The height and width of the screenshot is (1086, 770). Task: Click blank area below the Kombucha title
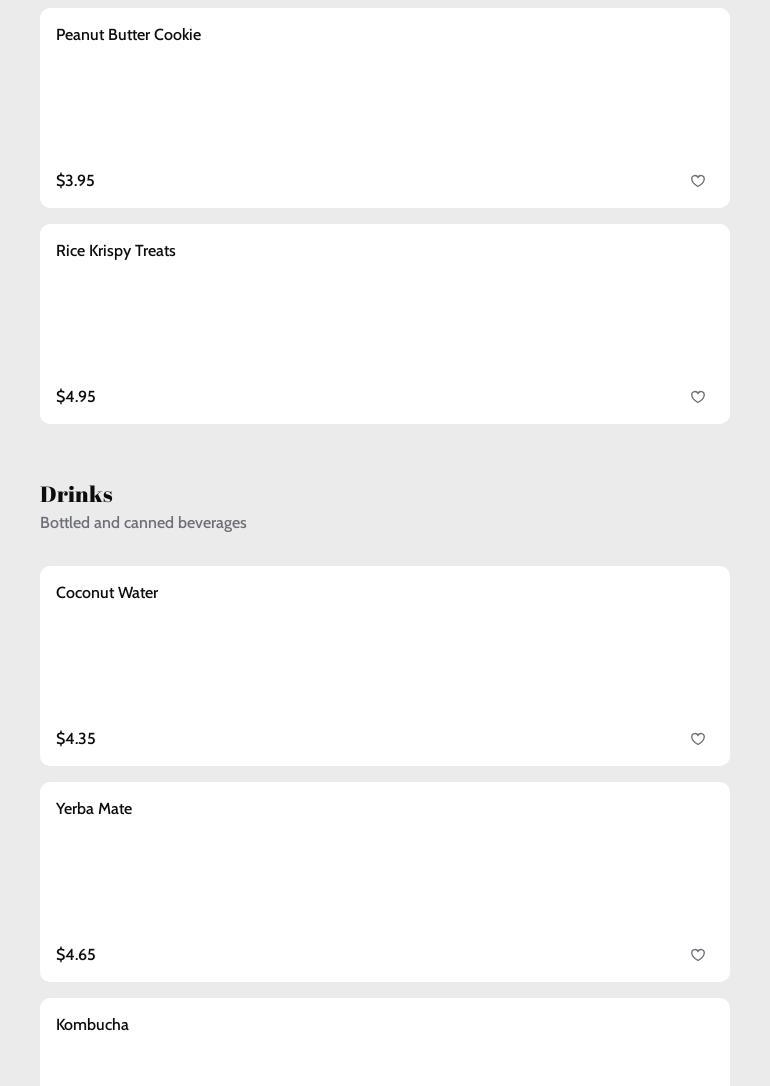385,1062
